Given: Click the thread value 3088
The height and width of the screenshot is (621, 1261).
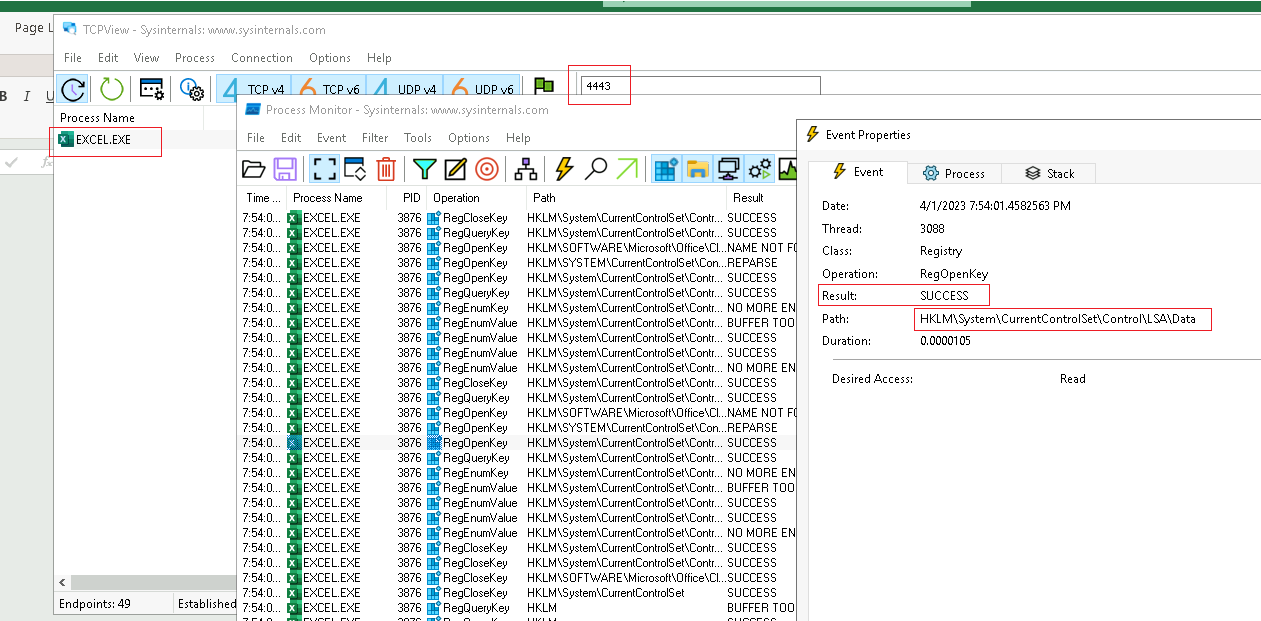Looking at the screenshot, I should (932, 229).
